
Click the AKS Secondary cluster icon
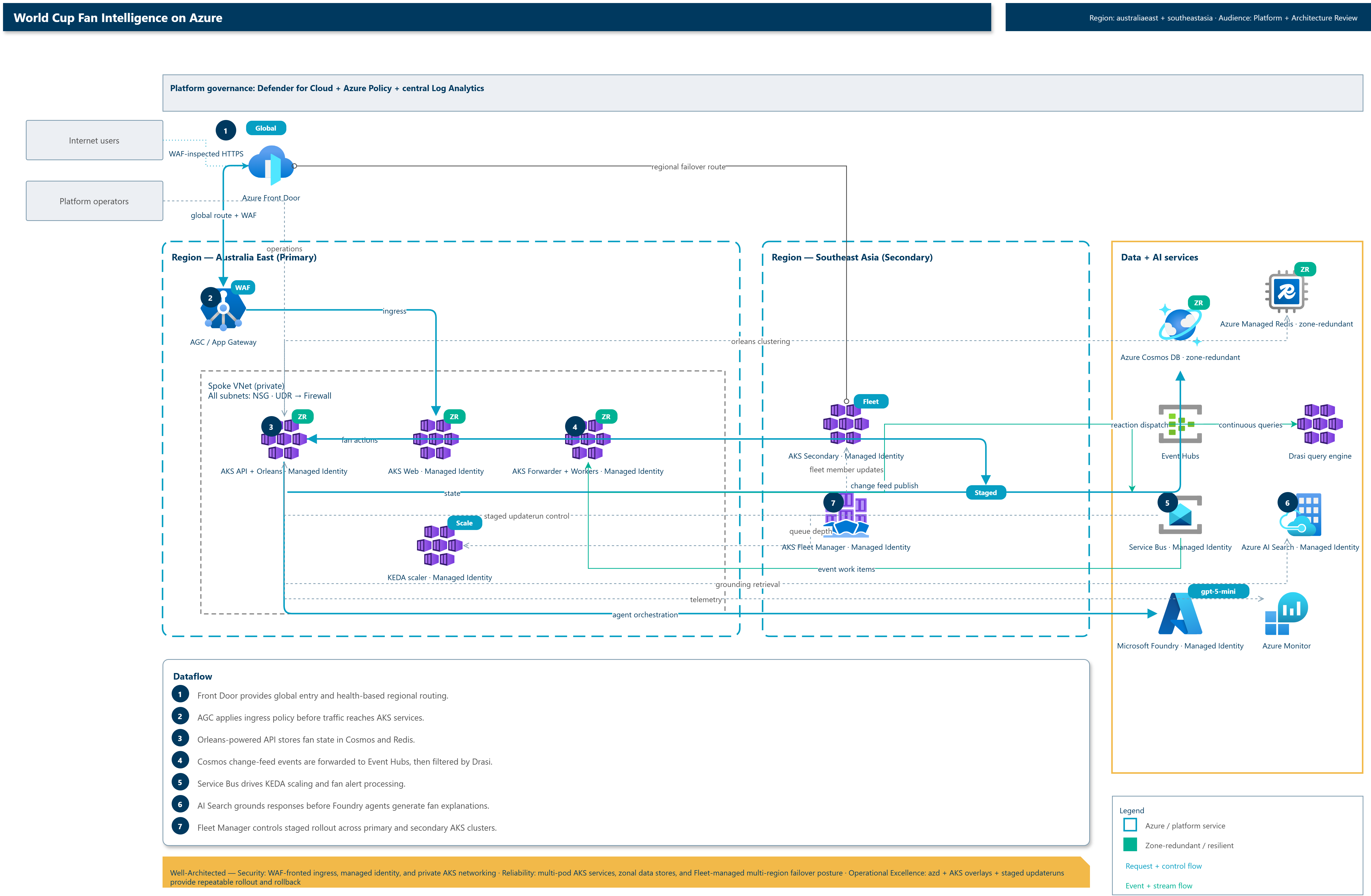point(846,424)
